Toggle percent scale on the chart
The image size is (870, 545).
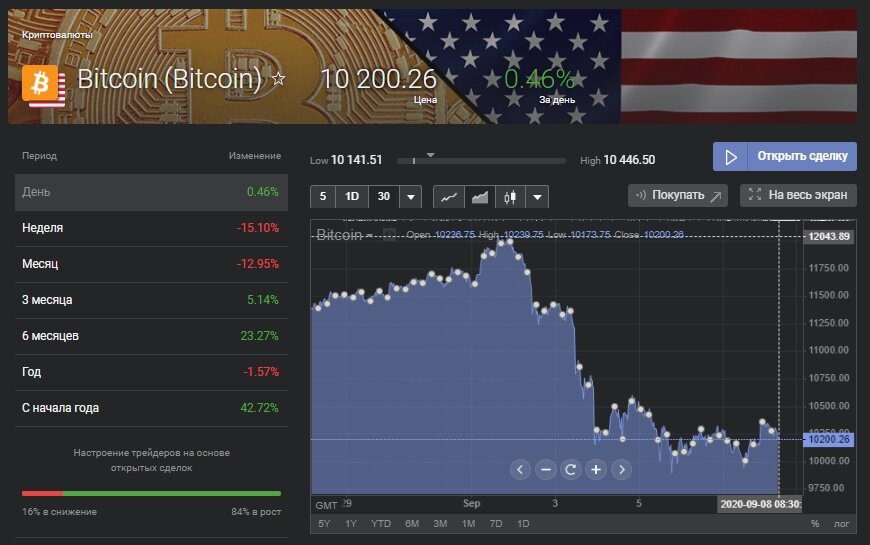coord(815,523)
